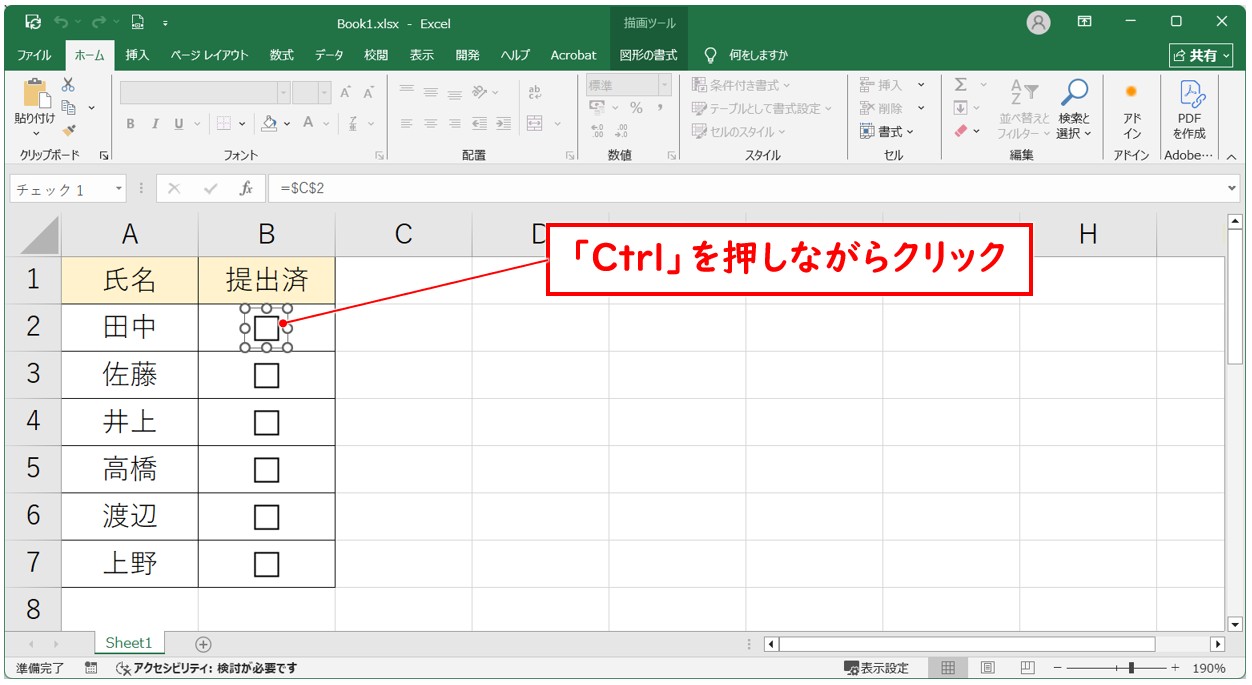The width and height of the screenshot is (1252, 685).
Task: Toggle the checkbox in 佐藤 row
Action: coord(266,375)
